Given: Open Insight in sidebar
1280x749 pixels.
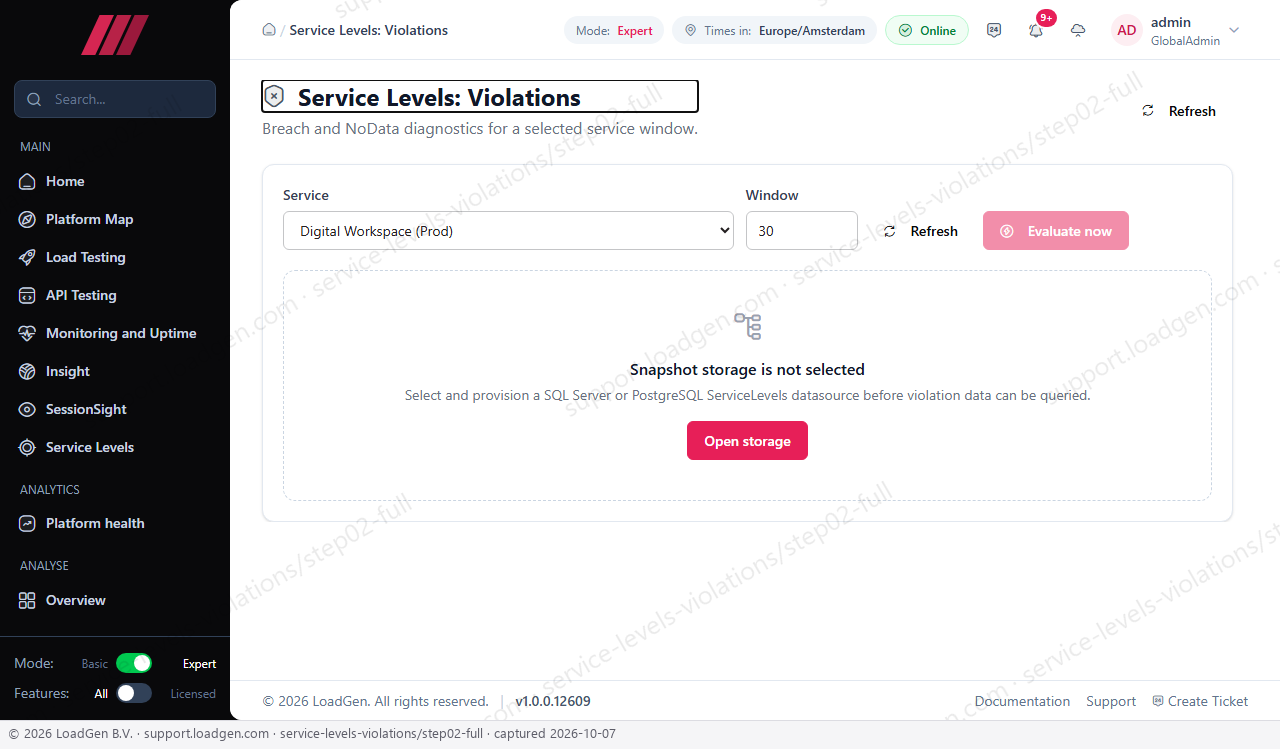Looking at the screenshot, I should click(115, 371).
